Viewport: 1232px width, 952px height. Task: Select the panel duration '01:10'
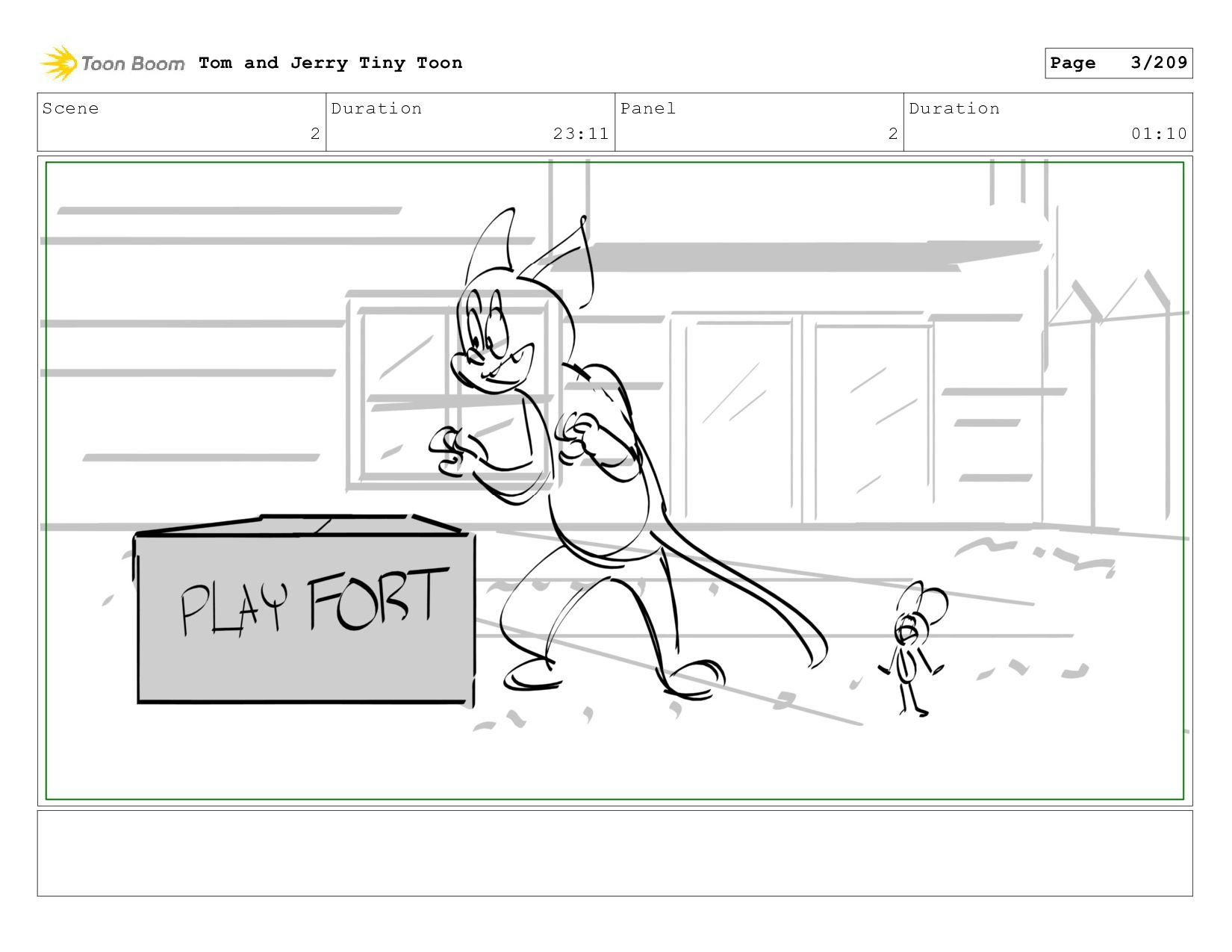1159,134
